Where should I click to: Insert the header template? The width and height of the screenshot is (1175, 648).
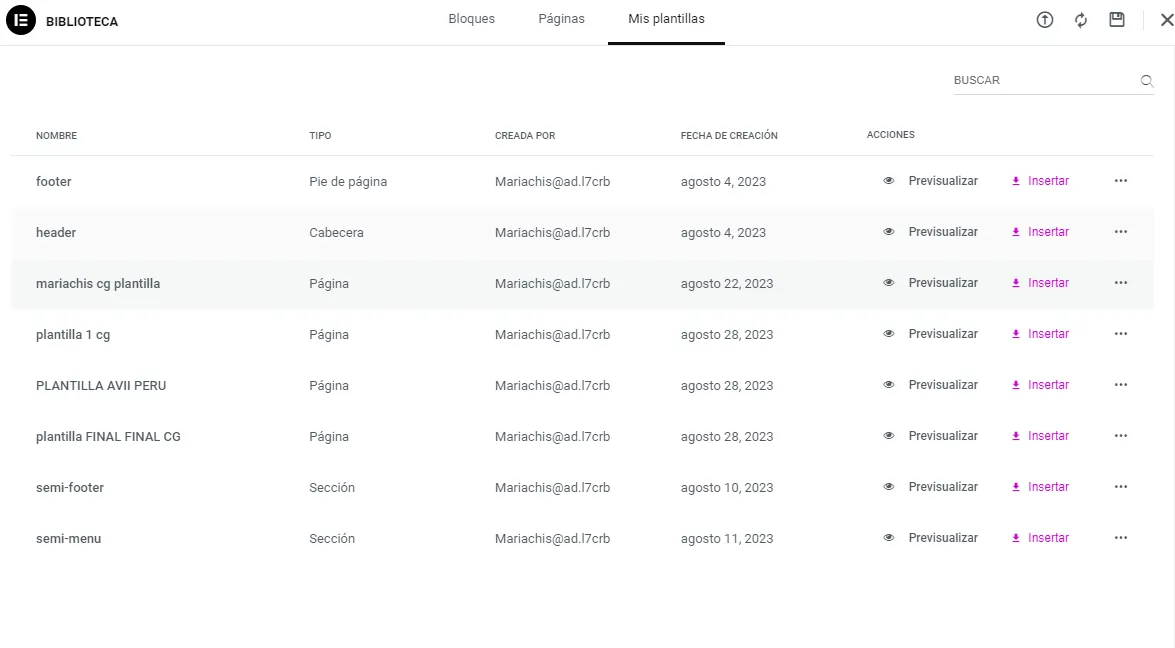[1040, 231]
